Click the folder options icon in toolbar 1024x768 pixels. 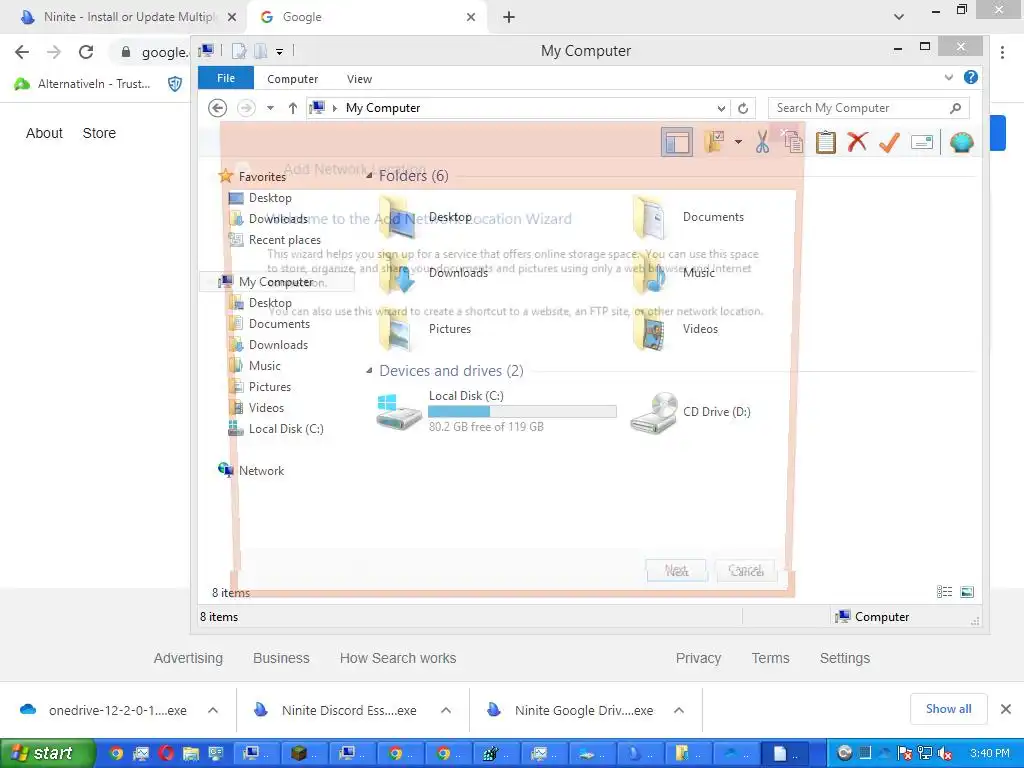[714, 142]
